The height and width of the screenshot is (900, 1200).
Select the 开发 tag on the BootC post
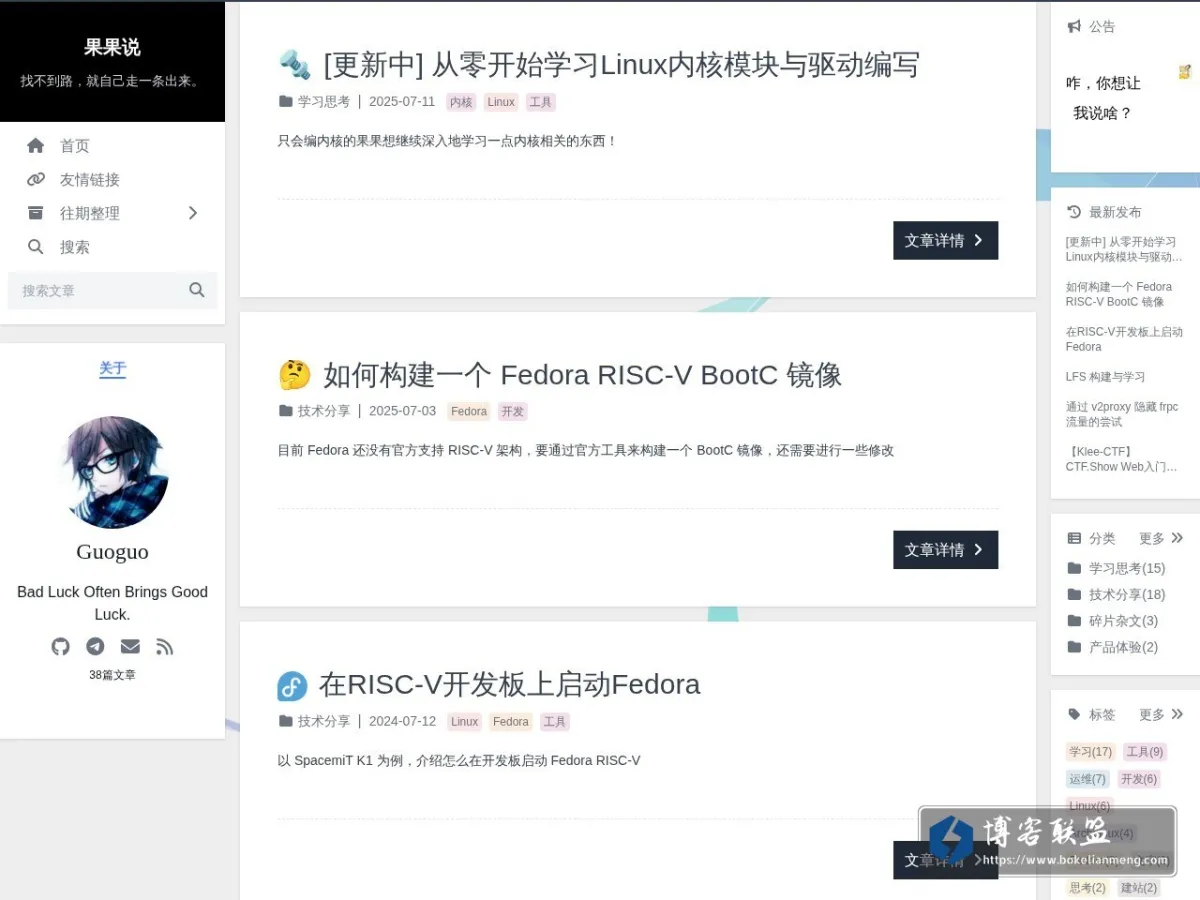tap(512, 411)
